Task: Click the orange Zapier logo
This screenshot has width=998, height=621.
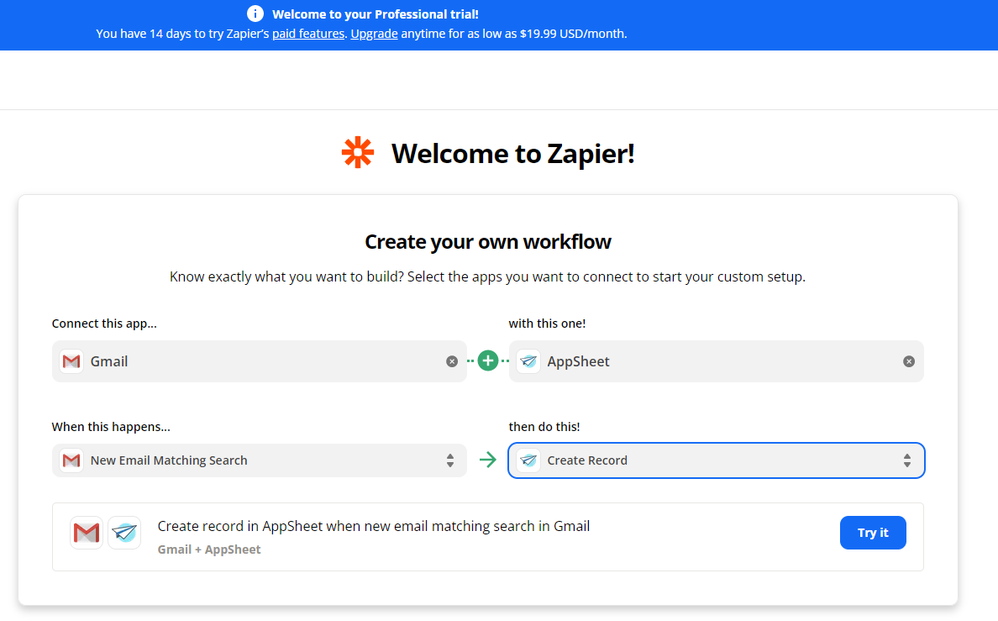Action: pos(358,153)
